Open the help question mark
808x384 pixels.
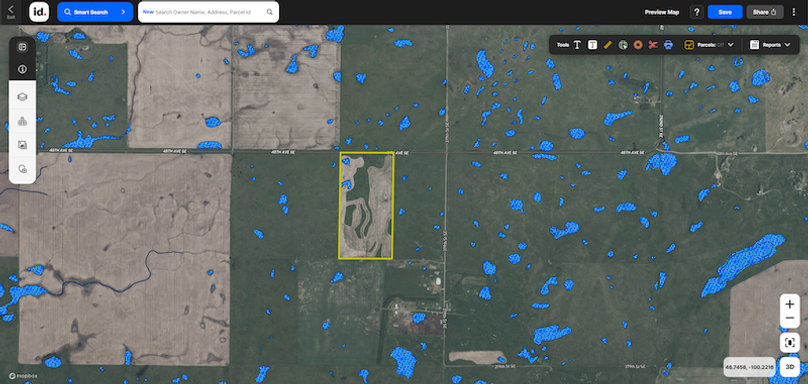click(697, 12)
